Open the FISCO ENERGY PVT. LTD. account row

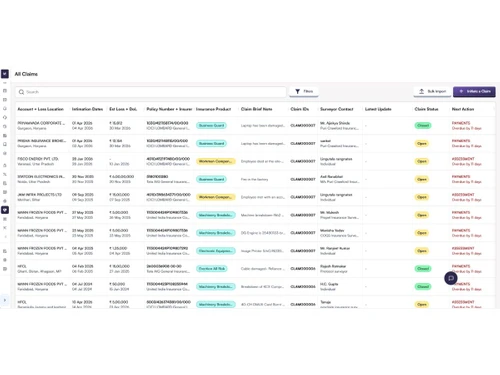(38, 159)
